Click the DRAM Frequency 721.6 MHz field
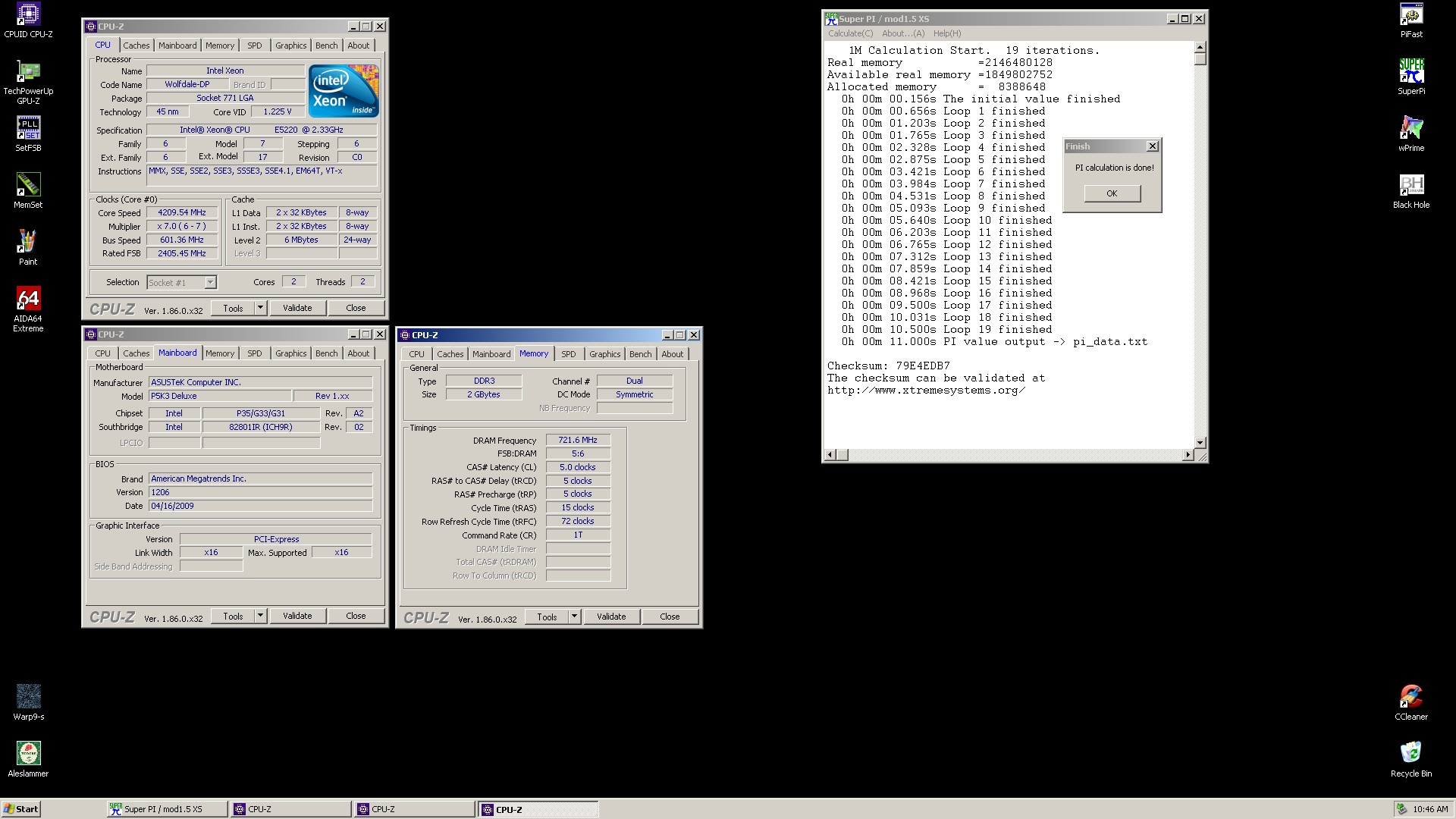Screen dimensions: 1456x819 578,440
